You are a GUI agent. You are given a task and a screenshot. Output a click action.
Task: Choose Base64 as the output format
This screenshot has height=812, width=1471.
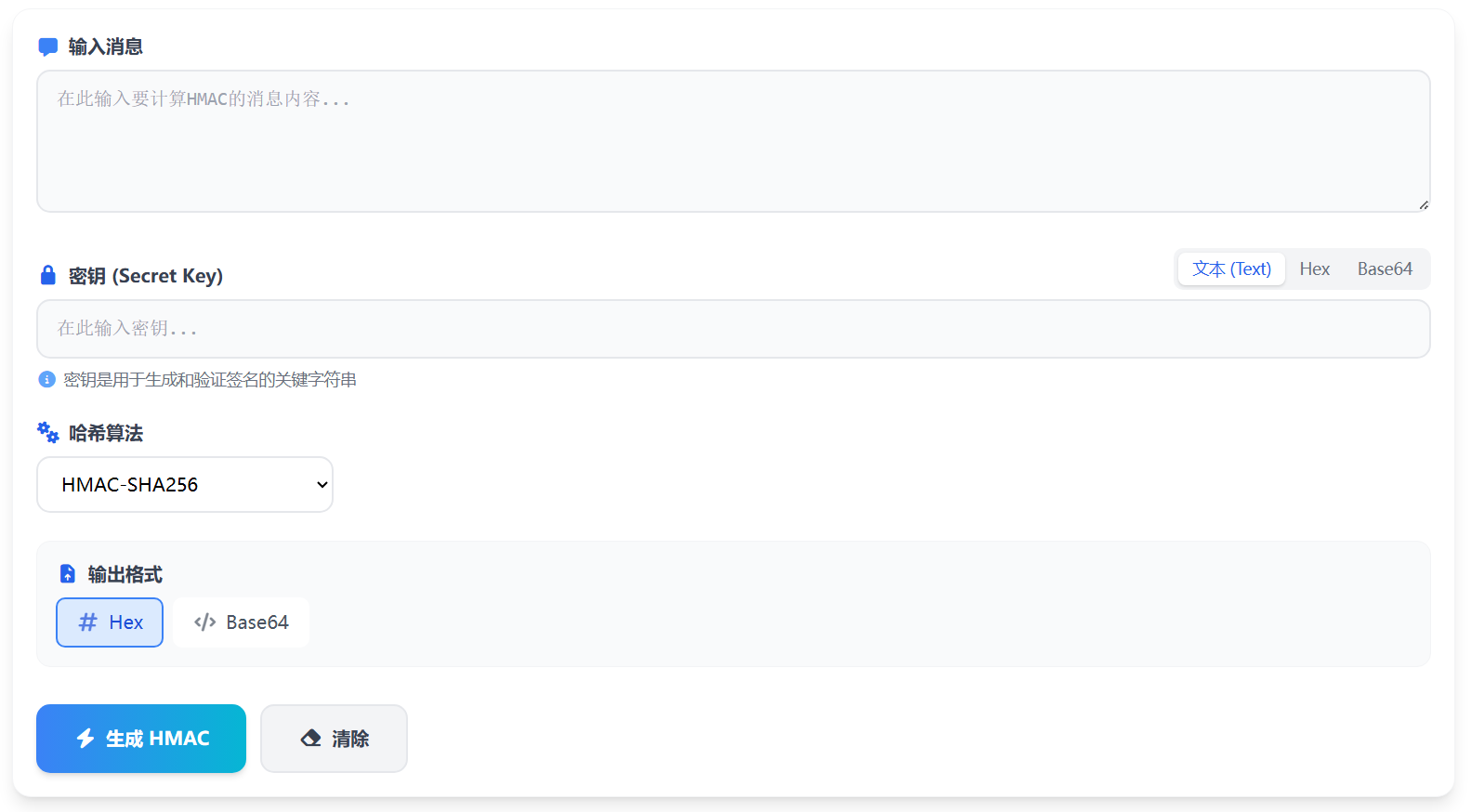[x=241, y=622]
